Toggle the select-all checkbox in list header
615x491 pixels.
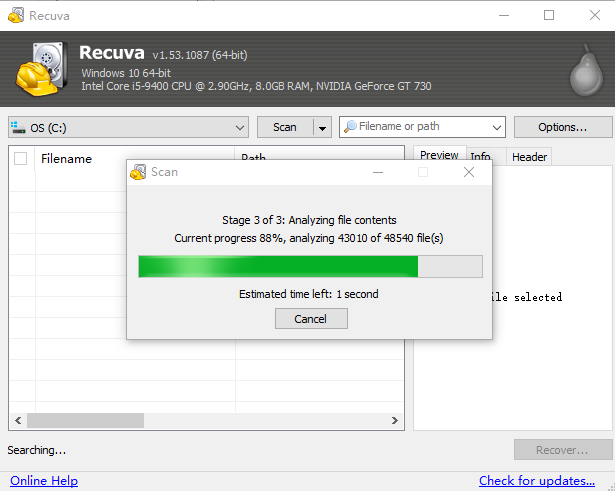(21, 158)
